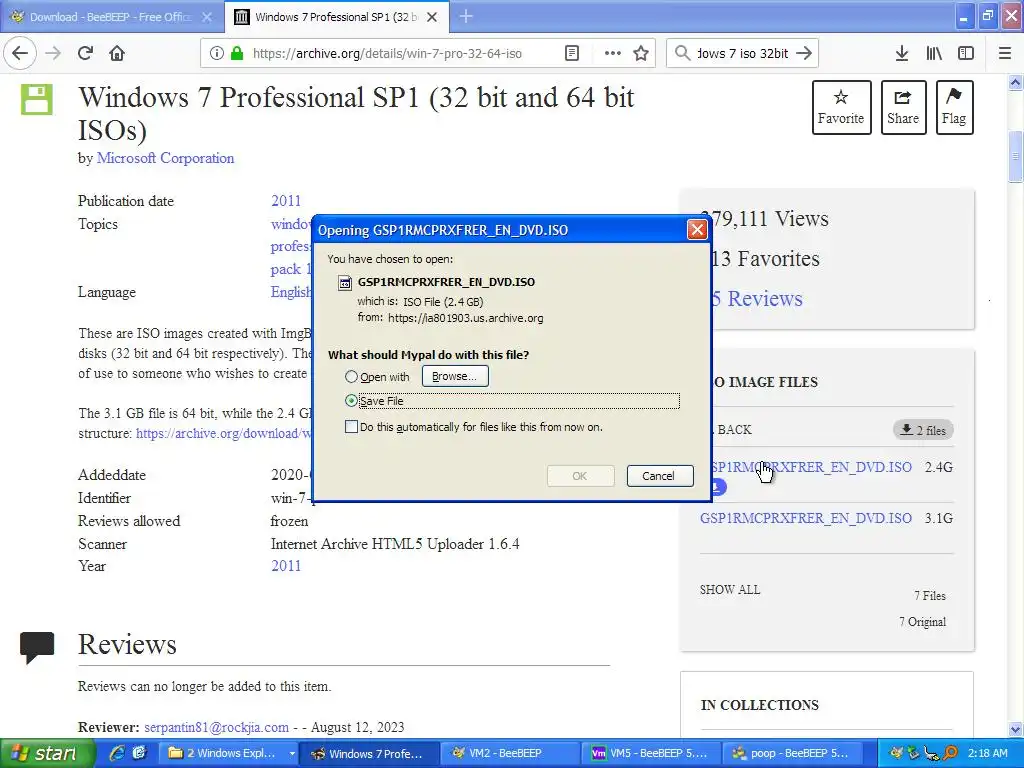Click the orange magnifier tray icon

950,753
